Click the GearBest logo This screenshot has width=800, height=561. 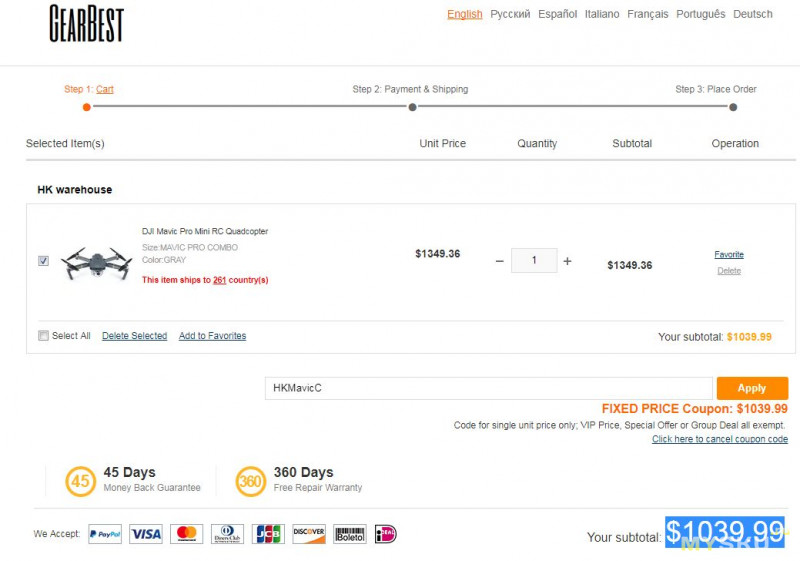pyautogui.click(x=86, y=23)
